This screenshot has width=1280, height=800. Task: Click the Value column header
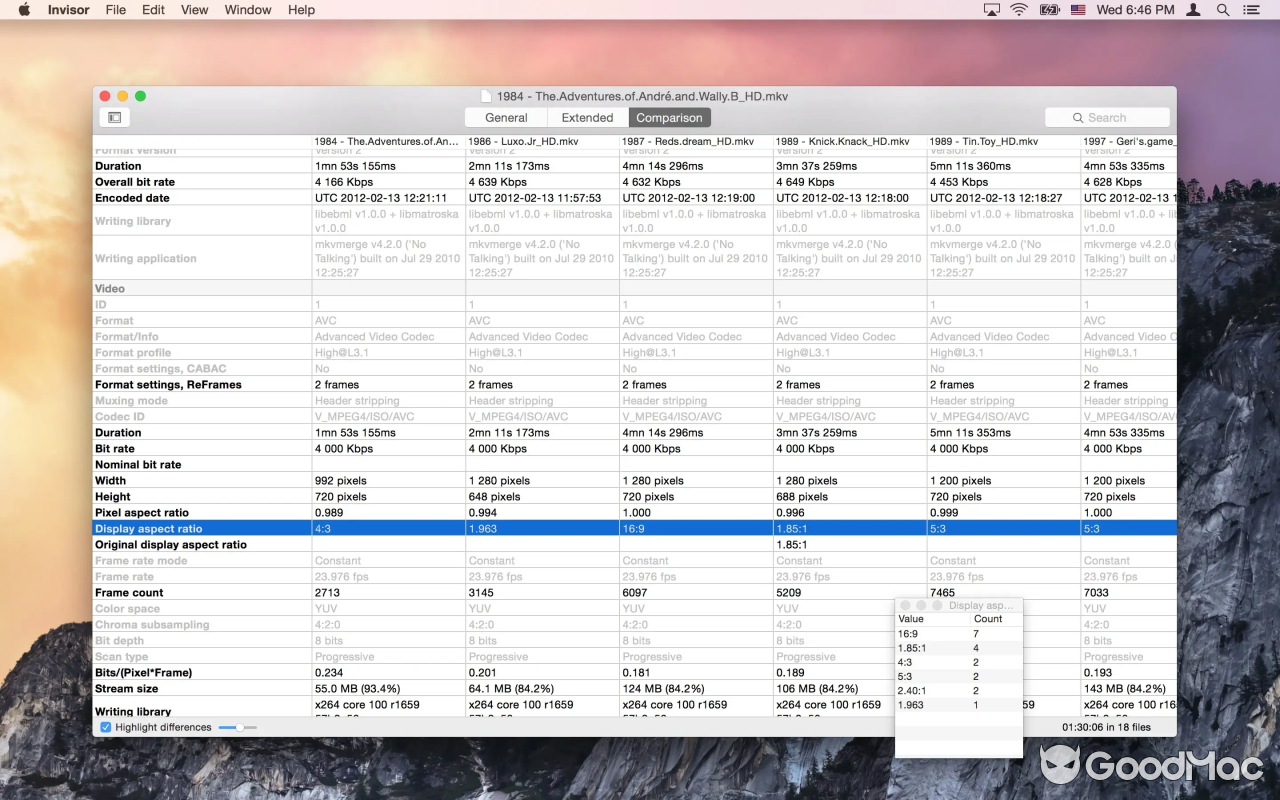911,619
